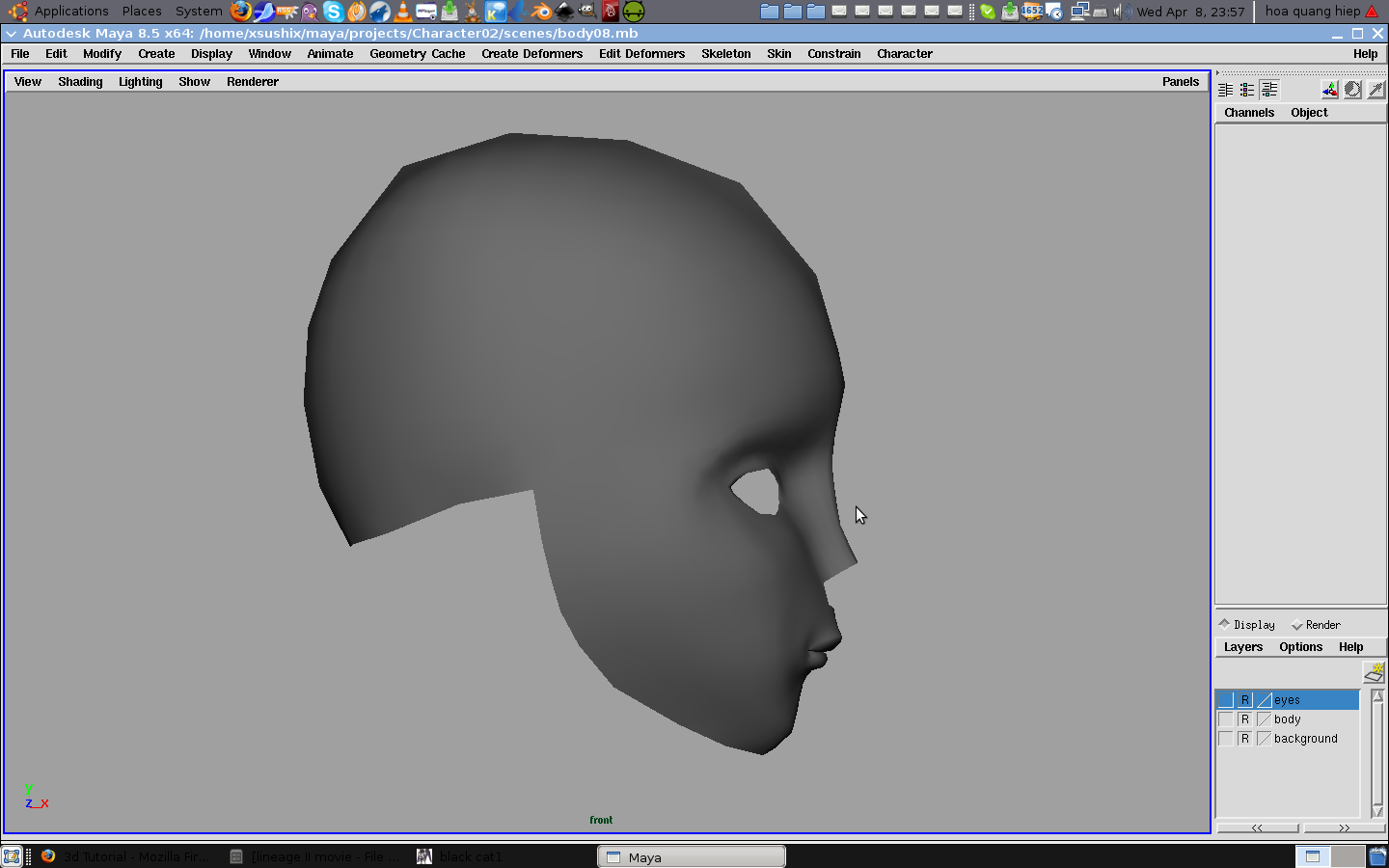This screenshot has width=1389, height=868.
Task: Open the Channels menu
Action: point(1249,113)
